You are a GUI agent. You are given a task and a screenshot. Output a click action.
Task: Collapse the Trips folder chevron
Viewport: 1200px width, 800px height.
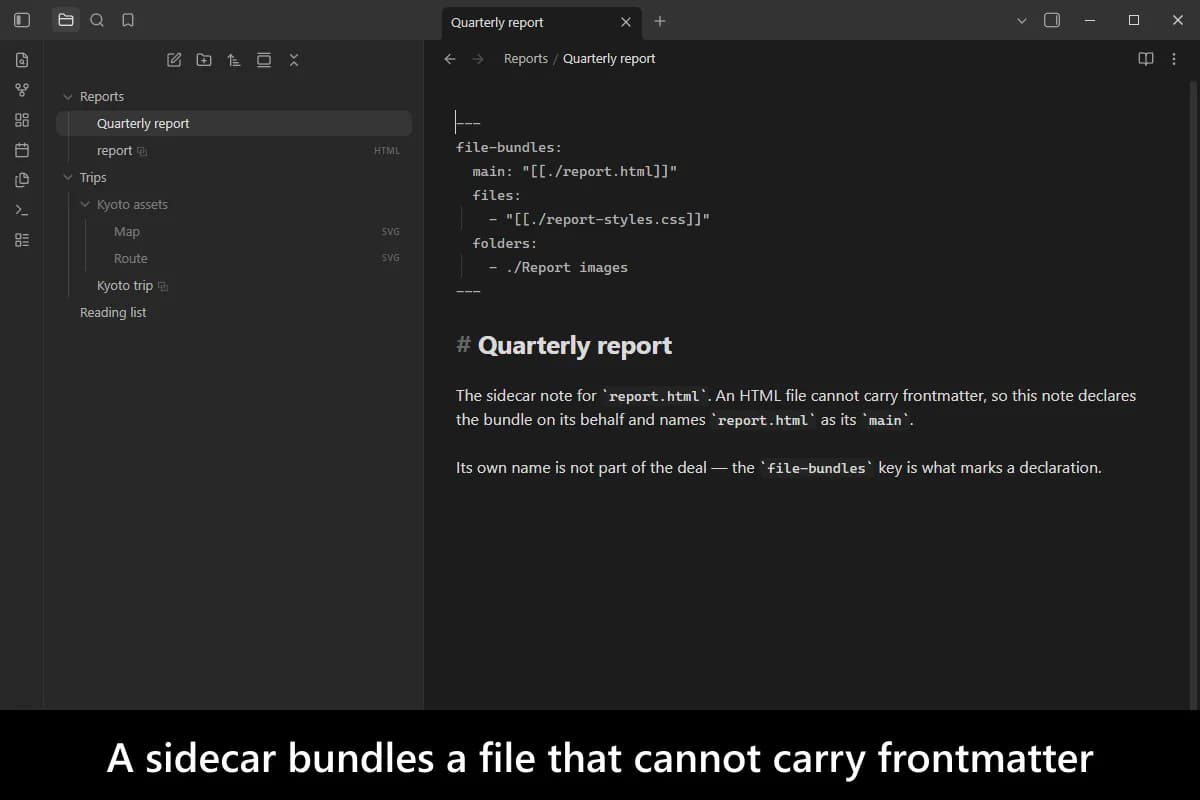pos(68,178)
